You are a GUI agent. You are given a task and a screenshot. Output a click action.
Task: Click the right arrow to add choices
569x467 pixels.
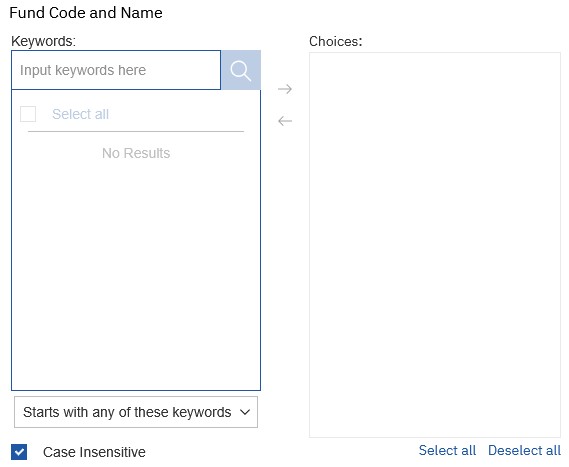(285, 89)
